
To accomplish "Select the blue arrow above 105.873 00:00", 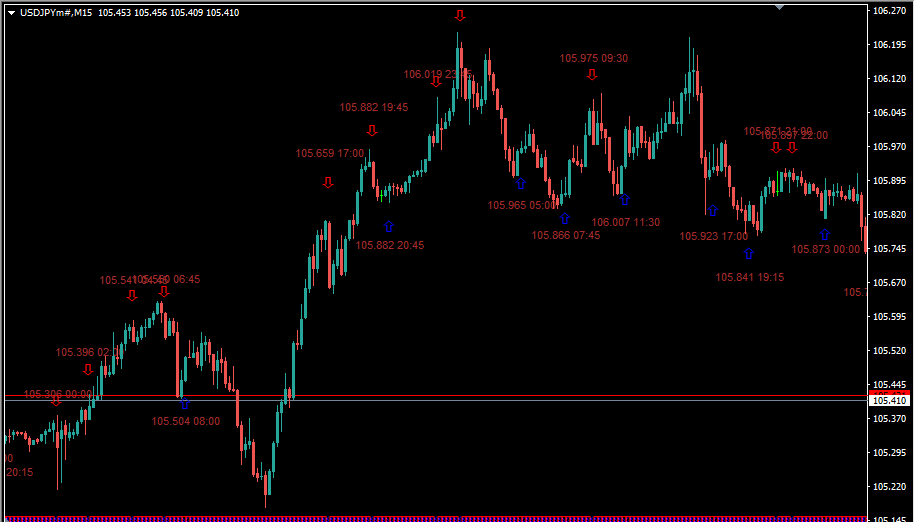I will [x=824, y=235].
